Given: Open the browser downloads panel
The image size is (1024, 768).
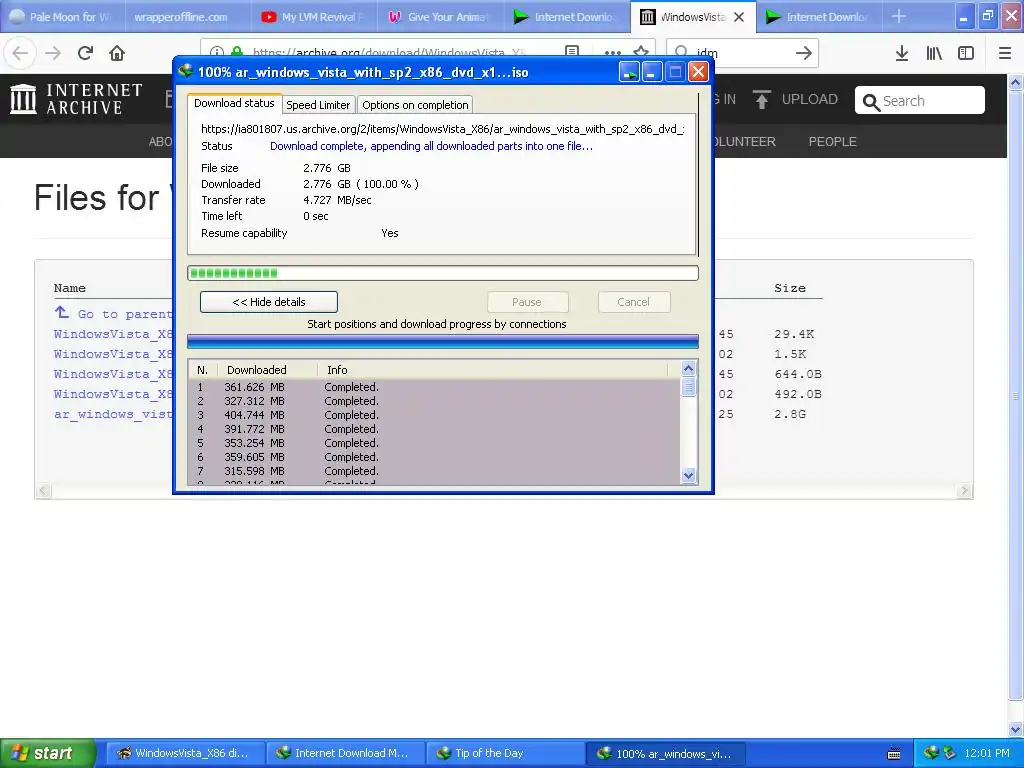Looking at the screenshot, I should (901, 53).
